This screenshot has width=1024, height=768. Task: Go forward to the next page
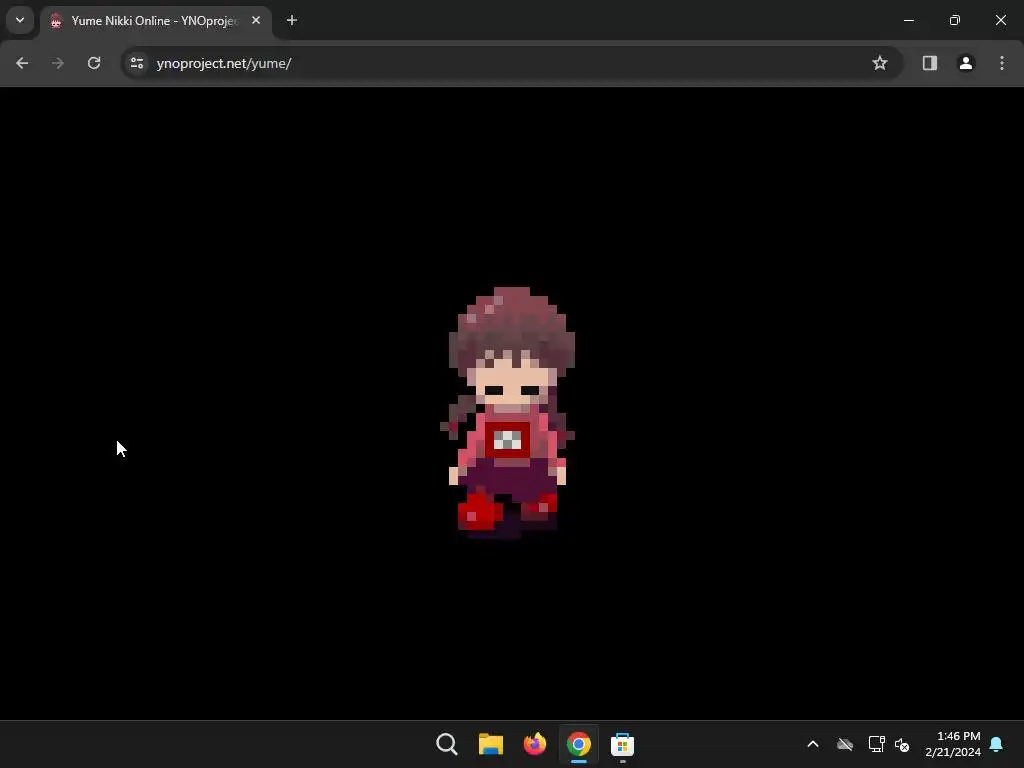(58, 63)
